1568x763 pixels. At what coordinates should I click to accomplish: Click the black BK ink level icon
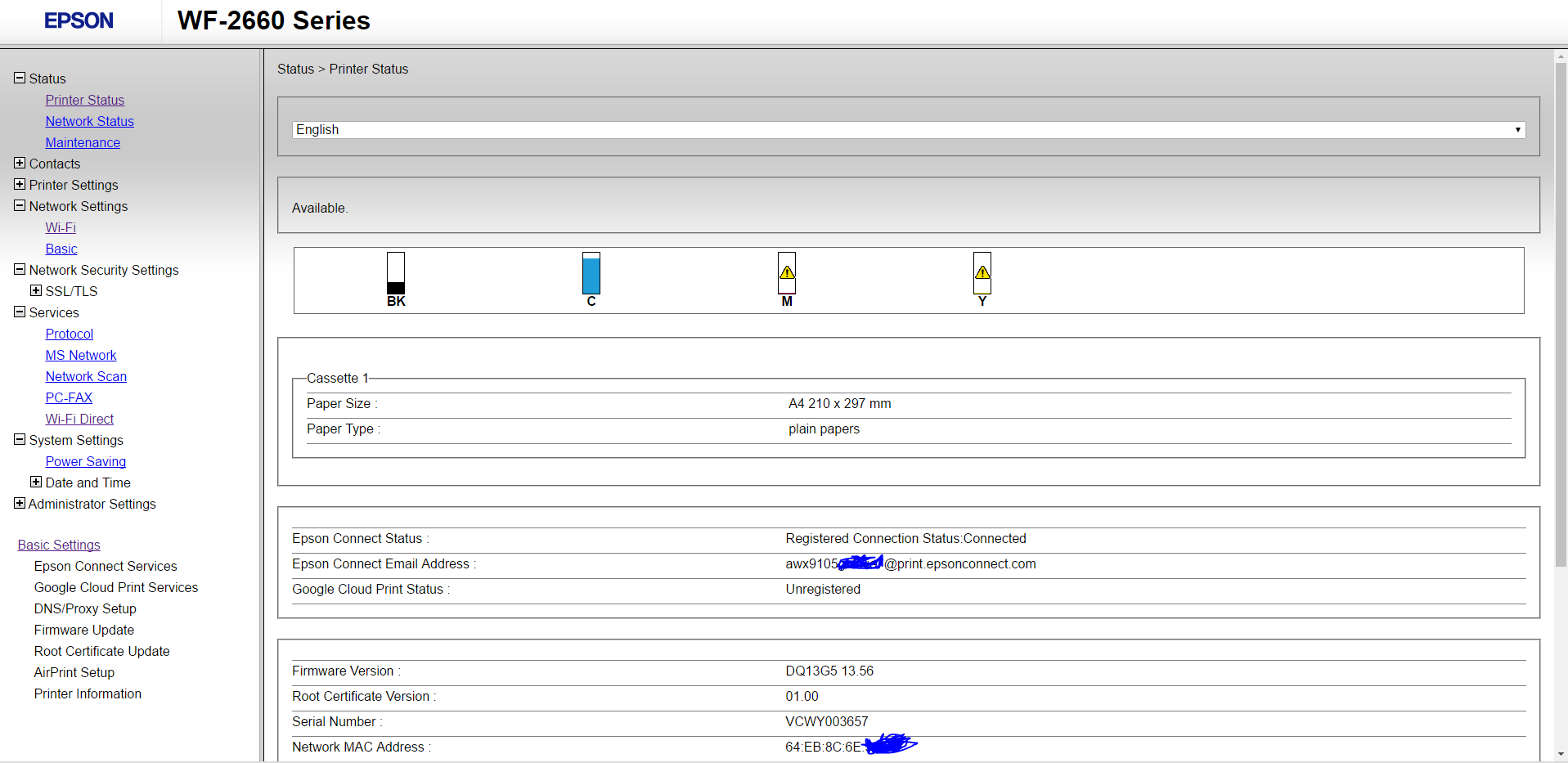[x=396, y=273]
